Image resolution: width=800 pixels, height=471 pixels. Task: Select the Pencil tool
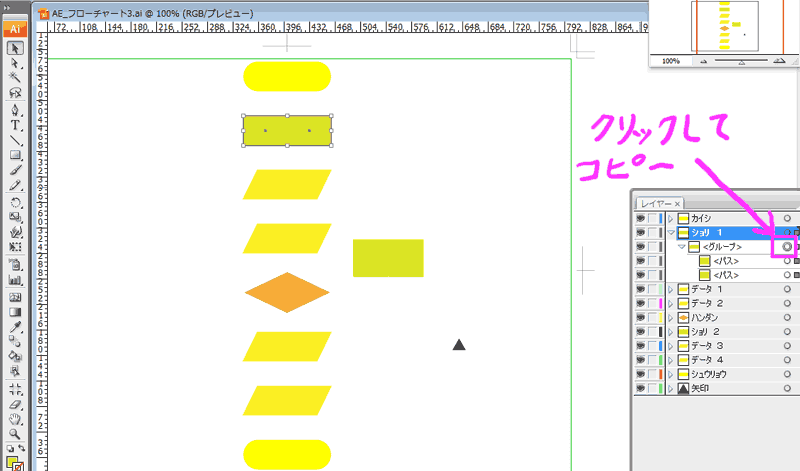pos(15,185)
